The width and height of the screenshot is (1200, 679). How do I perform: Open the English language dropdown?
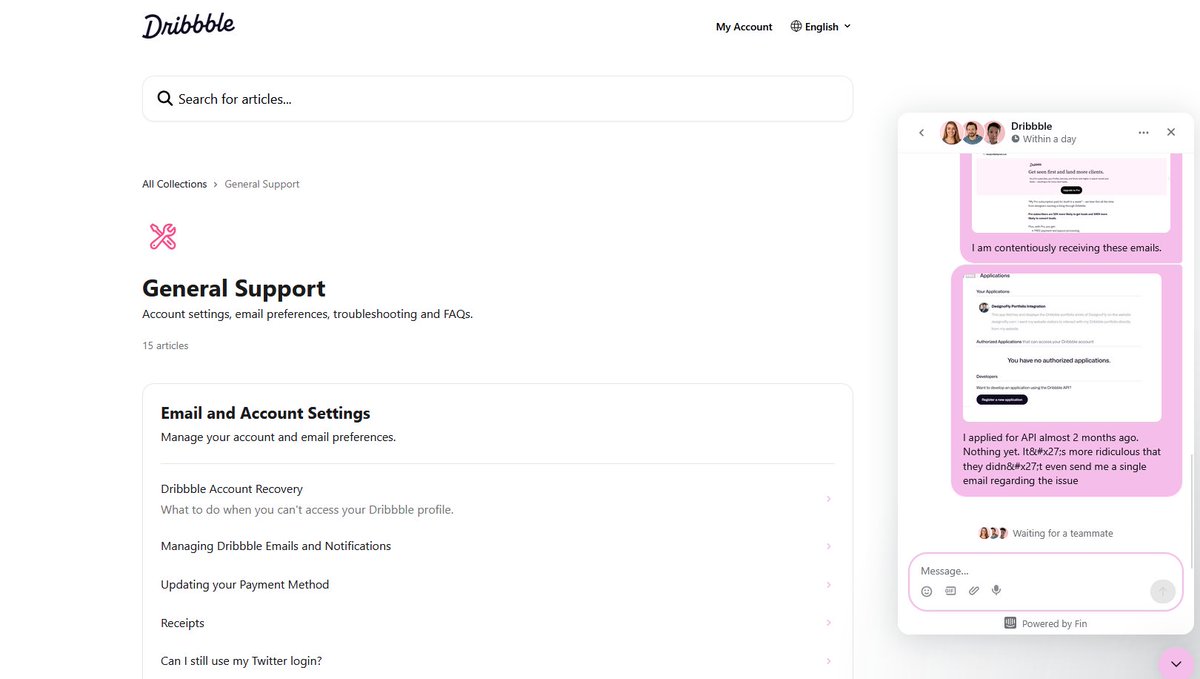821,26
